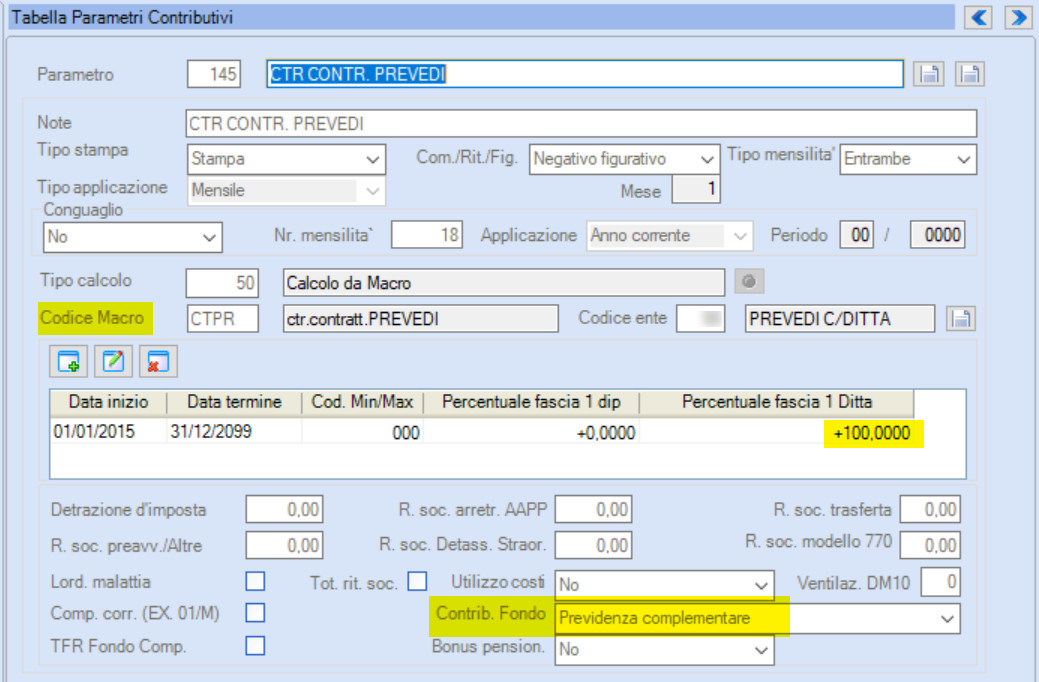Click Calcolo da Macro description field
Image resolution: width=1039 pixels, height=682 pixels.
point(504,283)
